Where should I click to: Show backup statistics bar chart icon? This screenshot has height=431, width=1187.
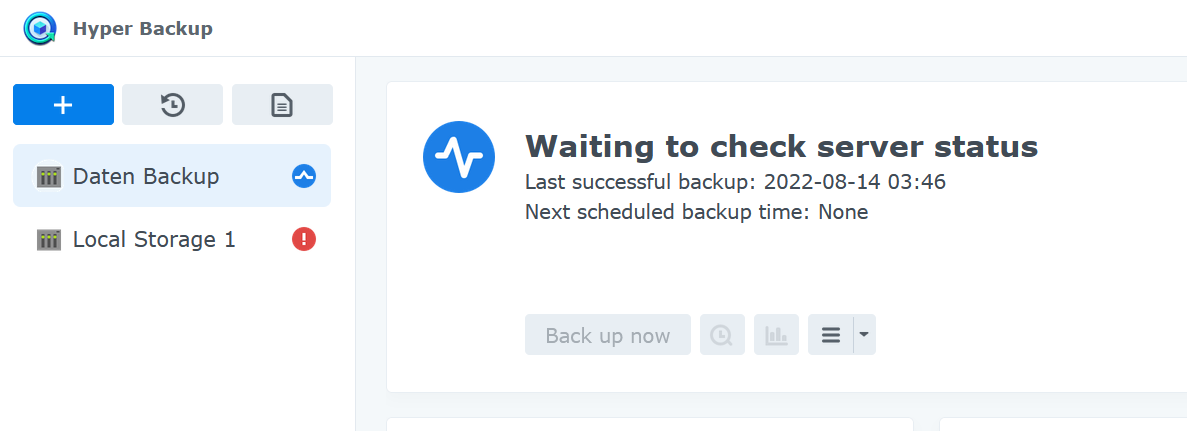click(x=776, y=335)
